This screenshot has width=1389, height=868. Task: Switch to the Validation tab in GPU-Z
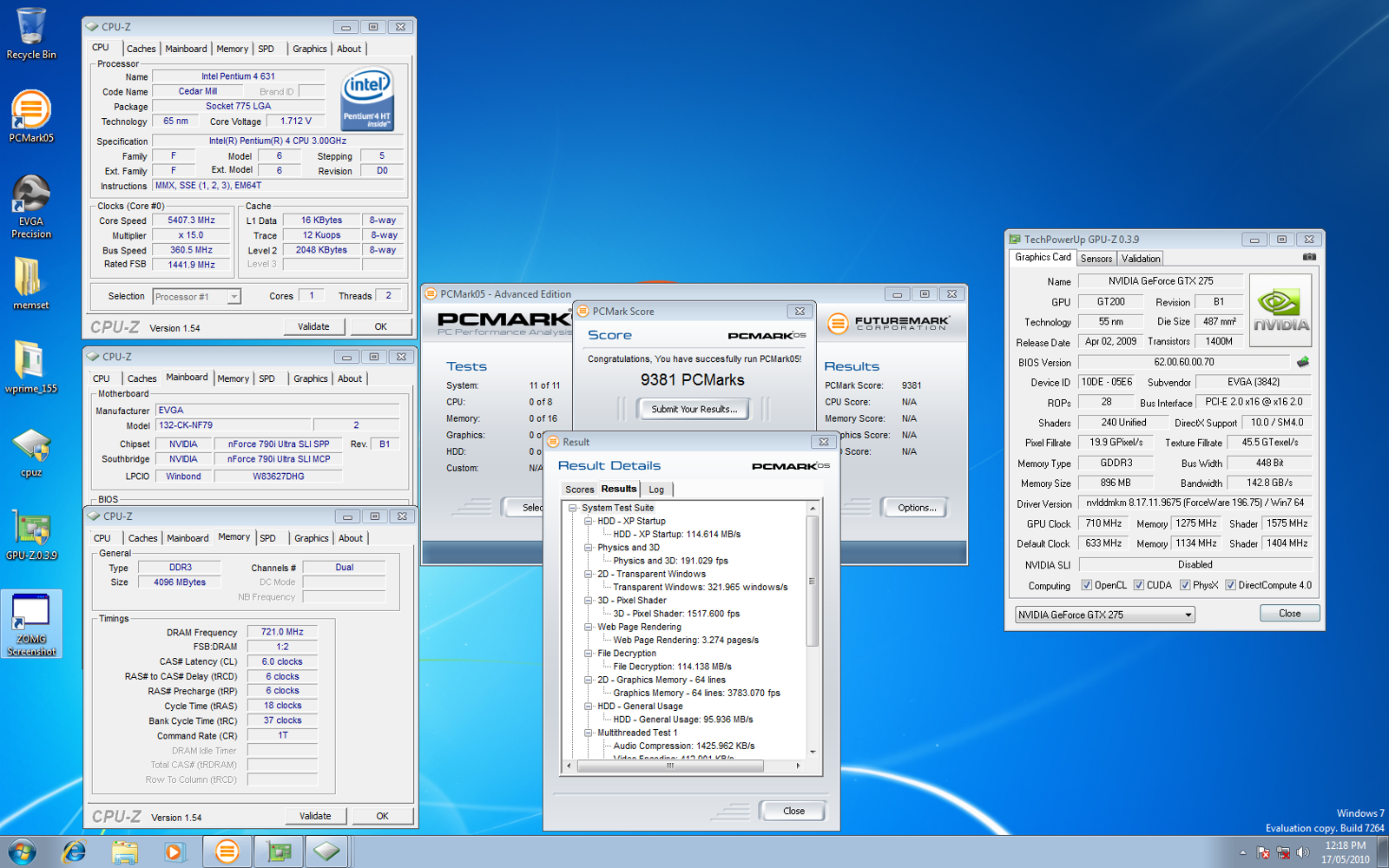[x=1140, y=259]
